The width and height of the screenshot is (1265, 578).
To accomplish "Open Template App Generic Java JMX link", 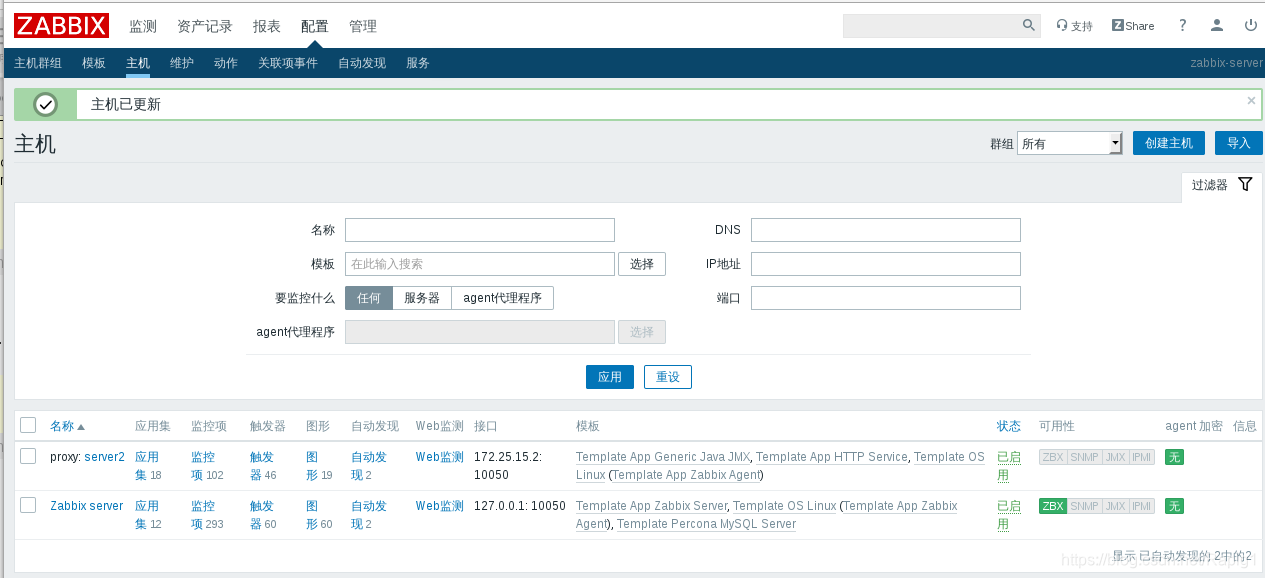I will tap(664, 457).
